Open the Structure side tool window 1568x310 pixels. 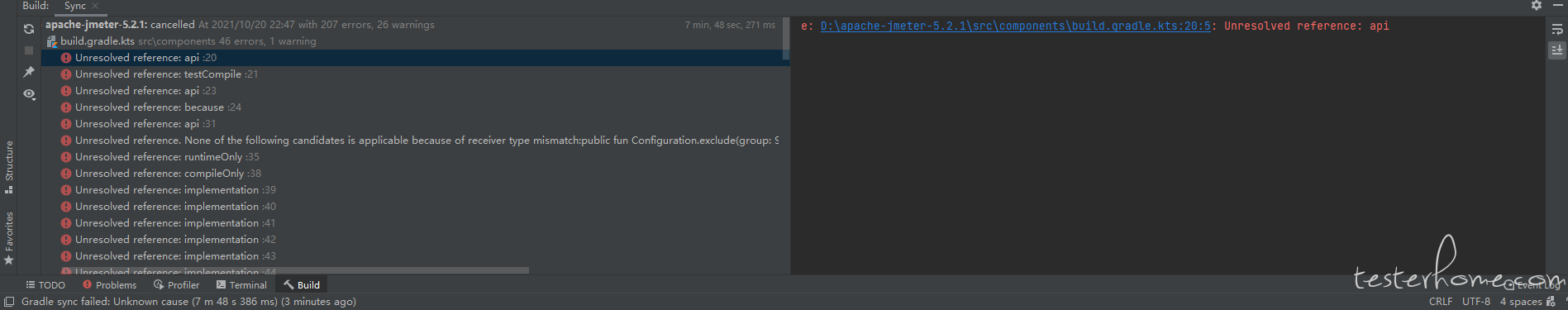coord(9,167)
